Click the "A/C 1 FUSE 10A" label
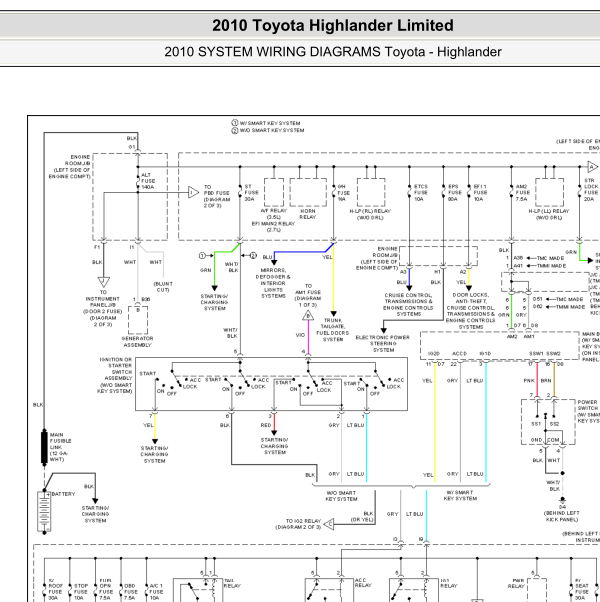Viewport: 600px width, 602px height. pos(156,592)
